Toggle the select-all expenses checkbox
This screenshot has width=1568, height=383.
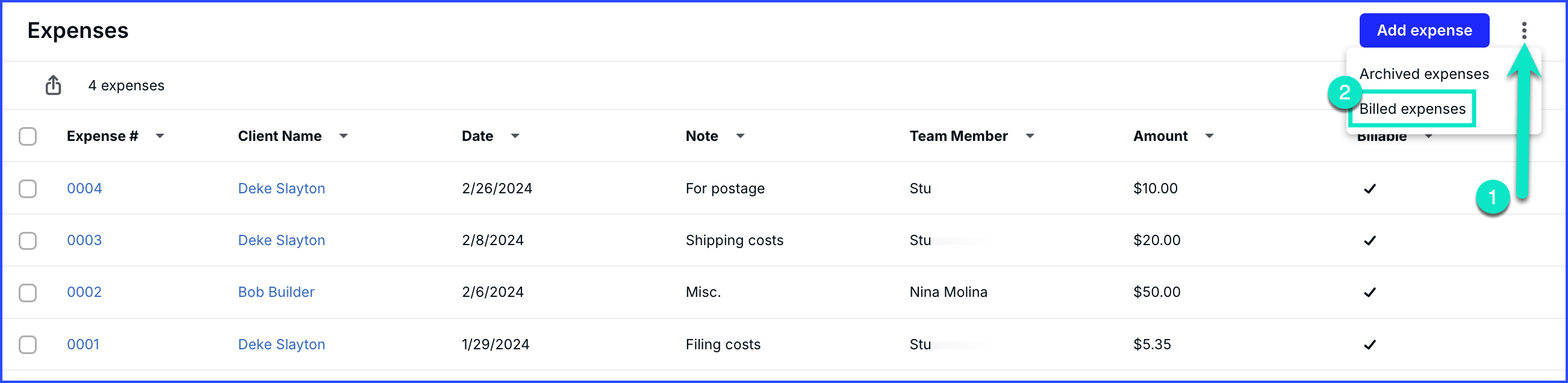pos(28,135)
